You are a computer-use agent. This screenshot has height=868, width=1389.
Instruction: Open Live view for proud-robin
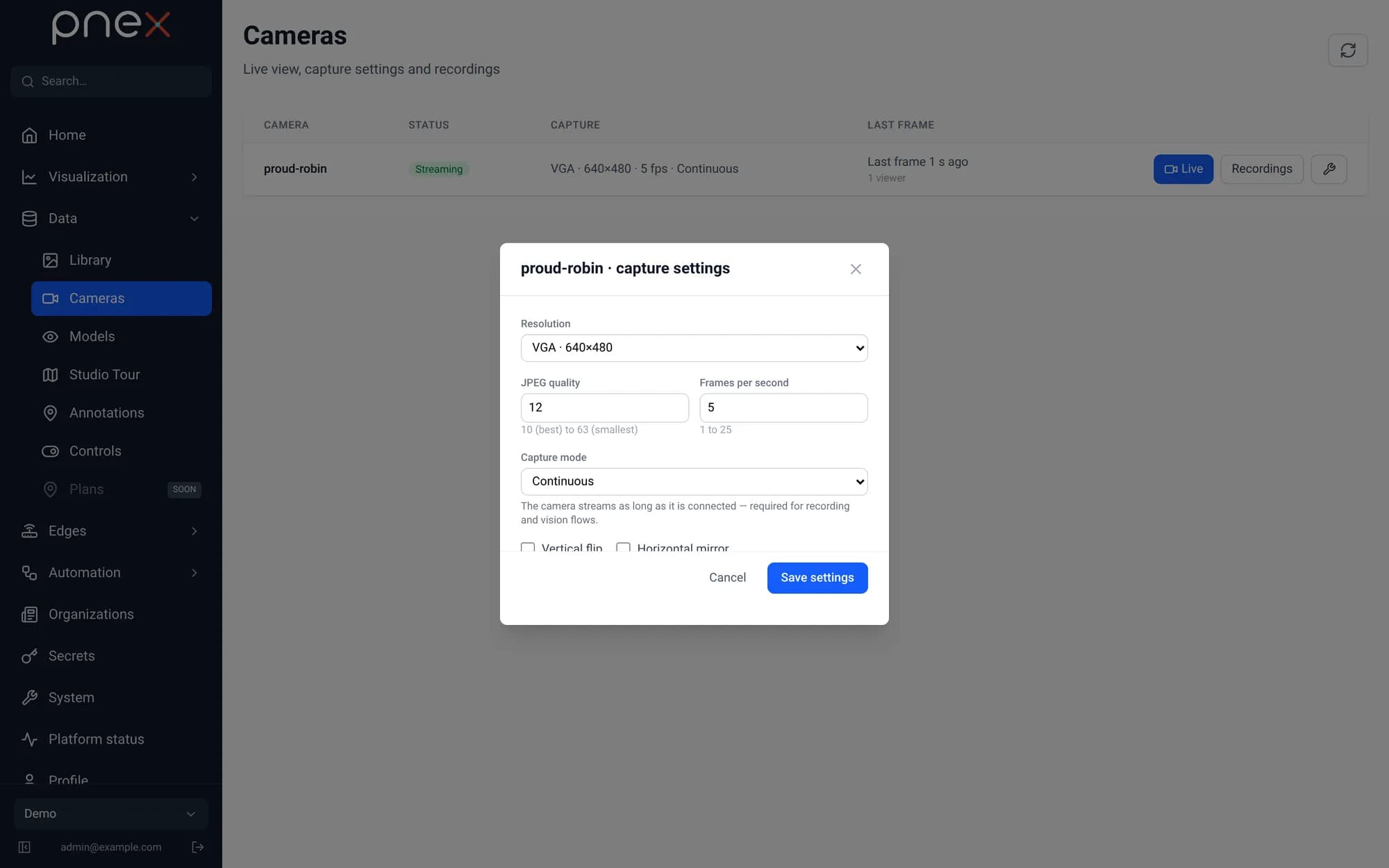(1183, 169)
